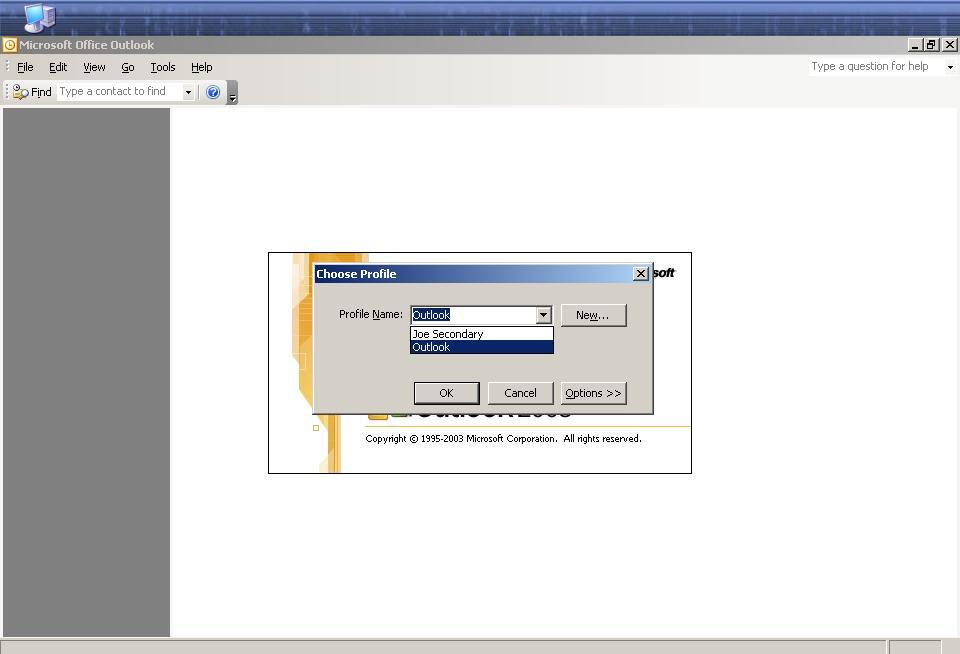Click the toolbar drag handle beside Find

[x=7, y=92]
